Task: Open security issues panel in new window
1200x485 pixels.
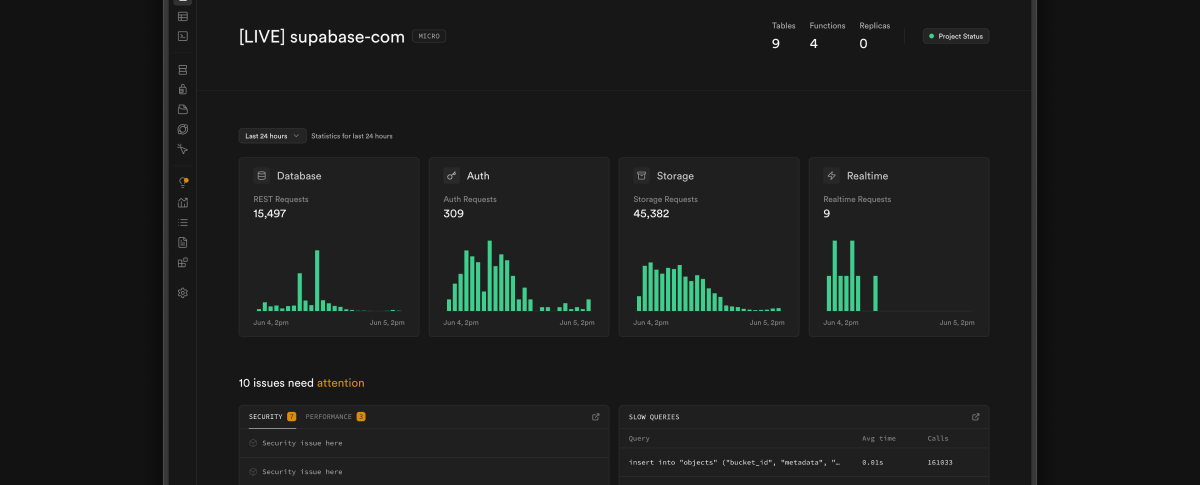Action: (596, 416)
